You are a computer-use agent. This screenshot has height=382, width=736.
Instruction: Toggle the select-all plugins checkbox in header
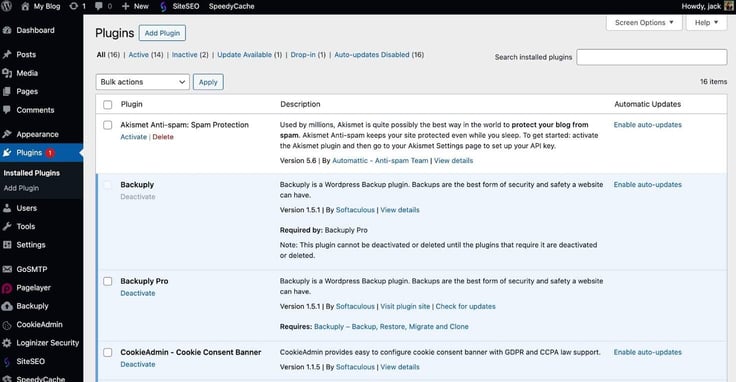(107, 104)
